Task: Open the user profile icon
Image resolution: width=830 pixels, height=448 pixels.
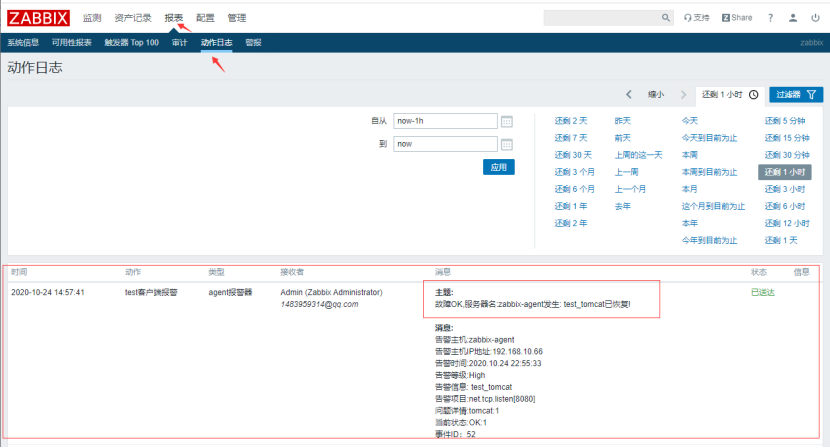Action: [x=793, y=17]
